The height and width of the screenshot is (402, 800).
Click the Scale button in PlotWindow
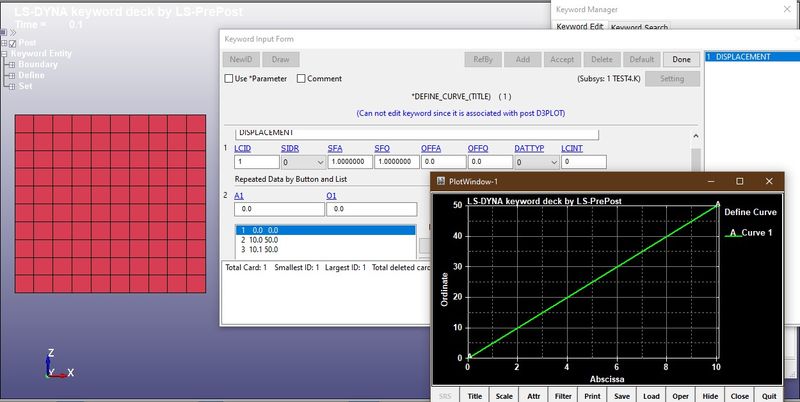point(504,396)
